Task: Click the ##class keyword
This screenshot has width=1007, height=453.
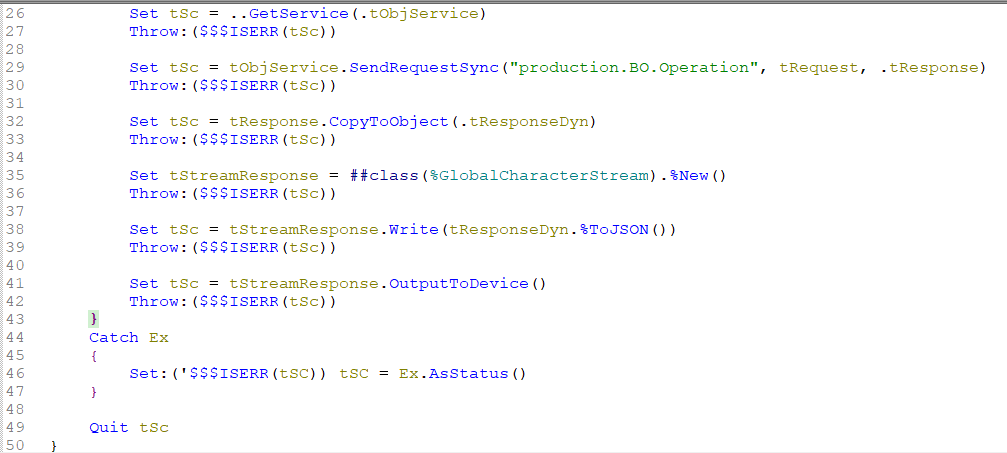Action: point(385,175)
